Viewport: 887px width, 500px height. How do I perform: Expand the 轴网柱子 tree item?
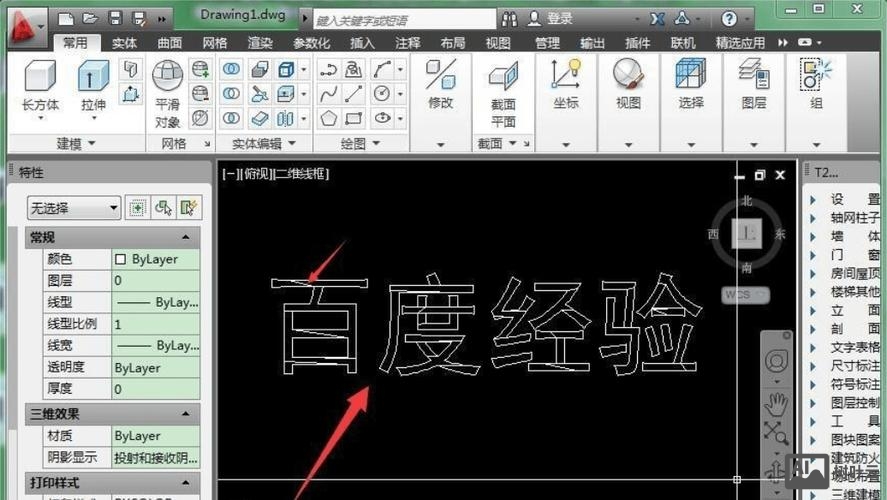tap(813, 218)
